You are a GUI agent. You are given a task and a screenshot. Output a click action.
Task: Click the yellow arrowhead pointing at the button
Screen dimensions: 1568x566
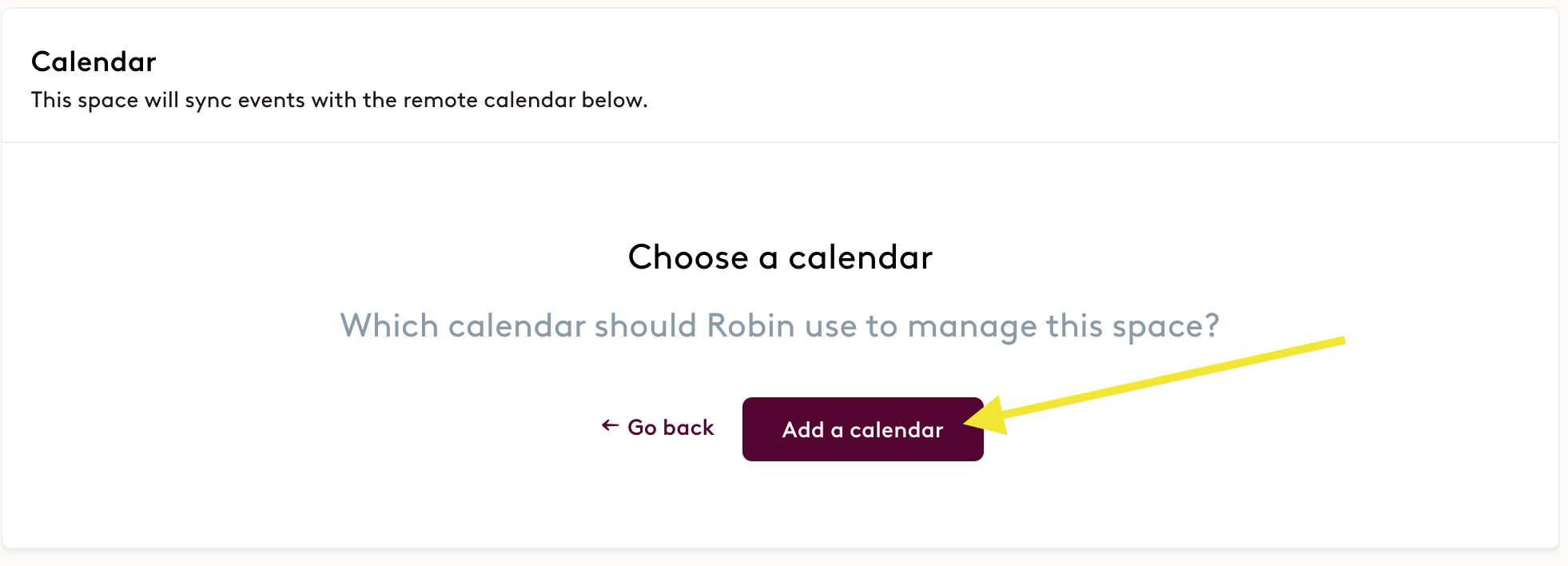[x=986, y=417]
